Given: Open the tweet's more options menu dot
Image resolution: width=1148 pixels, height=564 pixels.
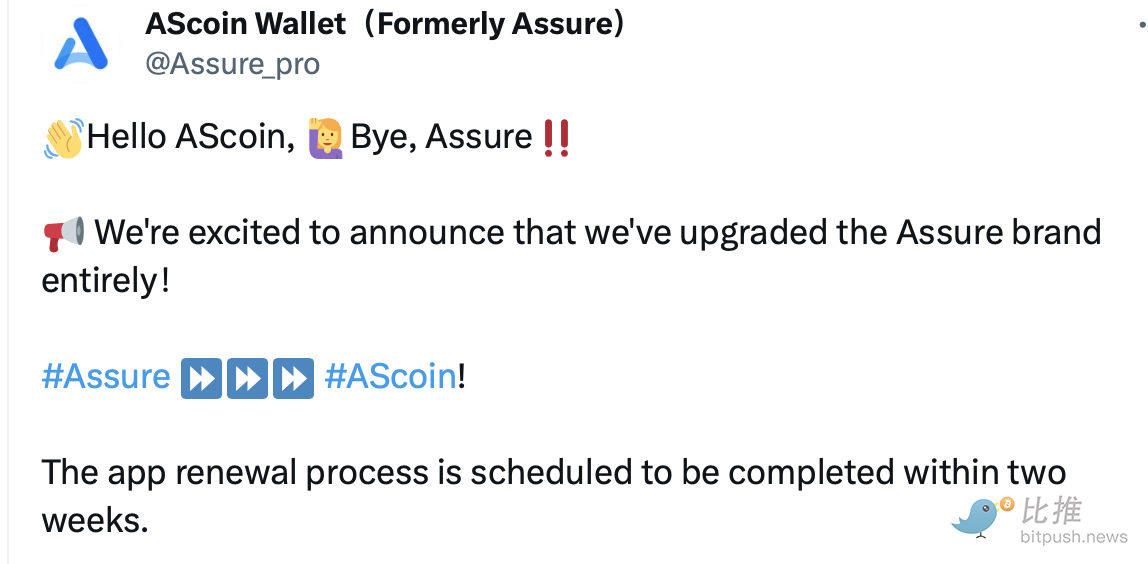Looking at the screenshot, I should click(x=1142, y=24).
